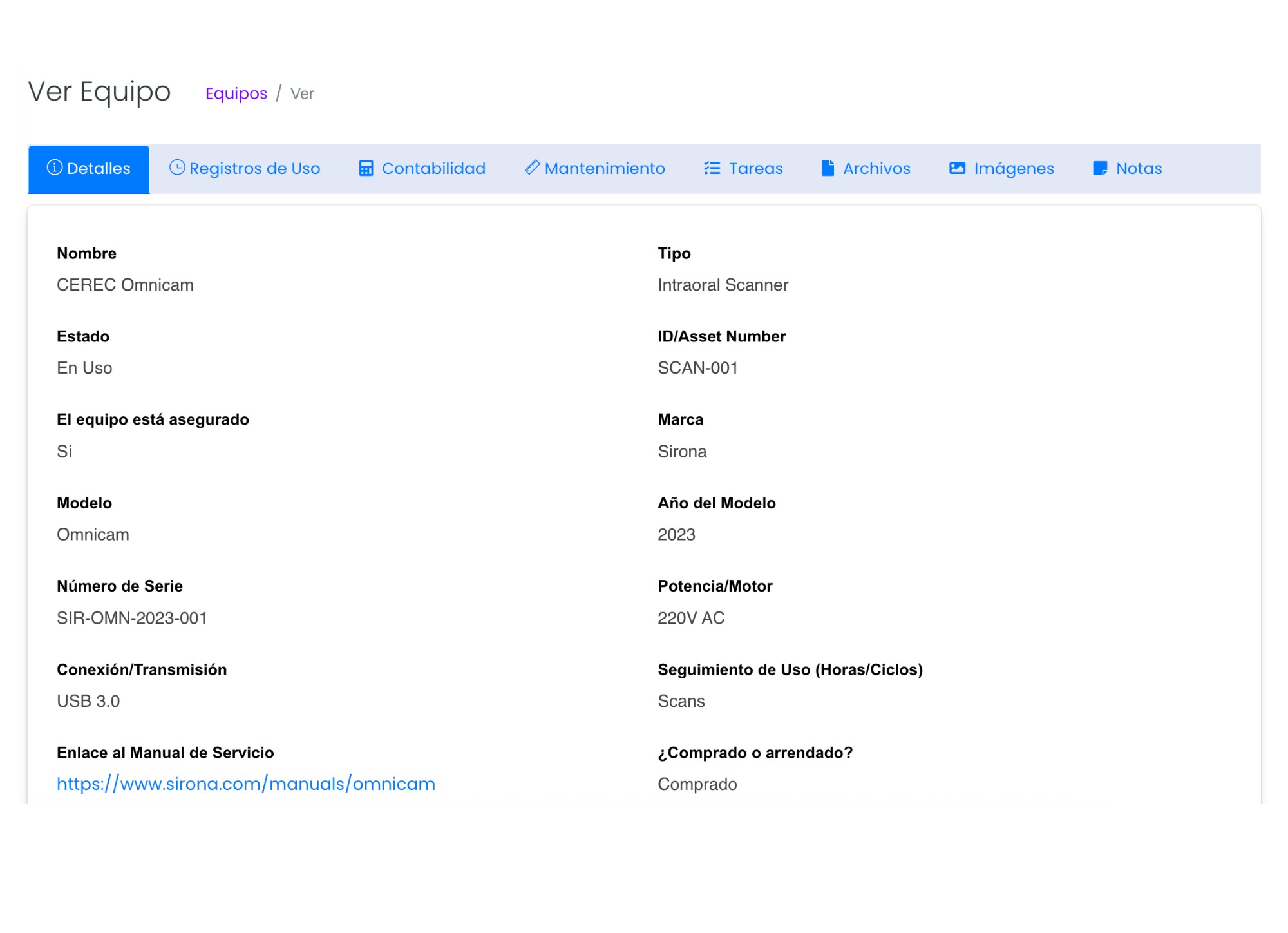The width and height of the screenshot is (1288, 933).
Task: Click the serial number SIR-OMN-2023-001 value
Action: (x=132, y=618)
